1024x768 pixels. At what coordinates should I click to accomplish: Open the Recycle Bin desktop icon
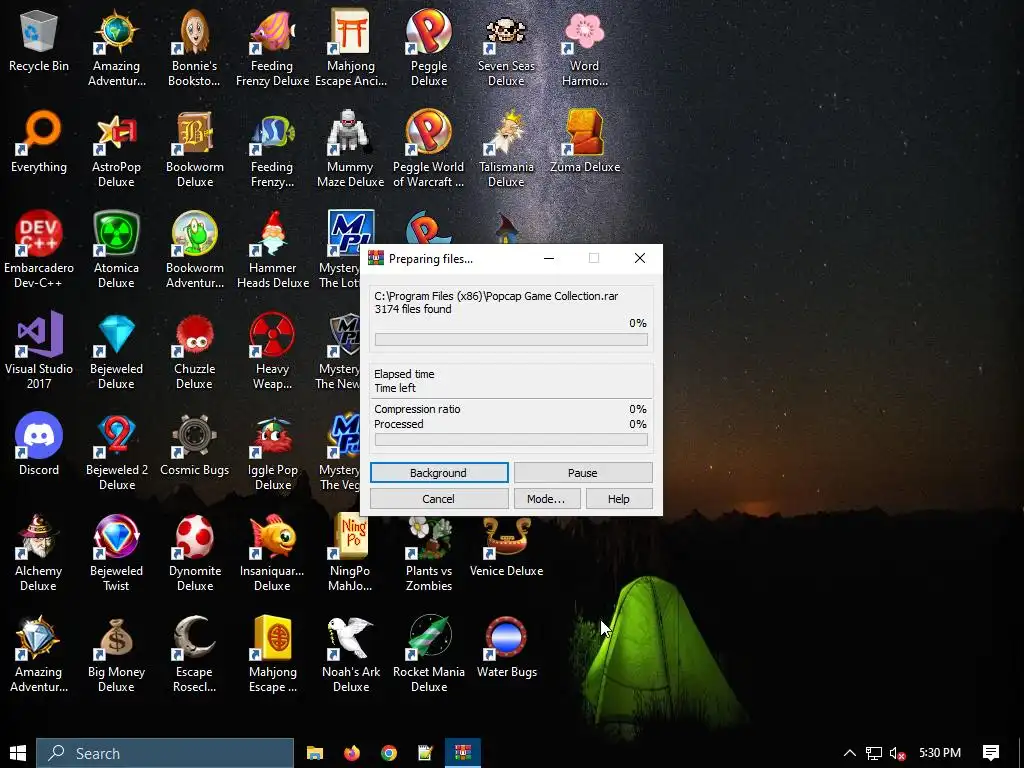(39, 41)
